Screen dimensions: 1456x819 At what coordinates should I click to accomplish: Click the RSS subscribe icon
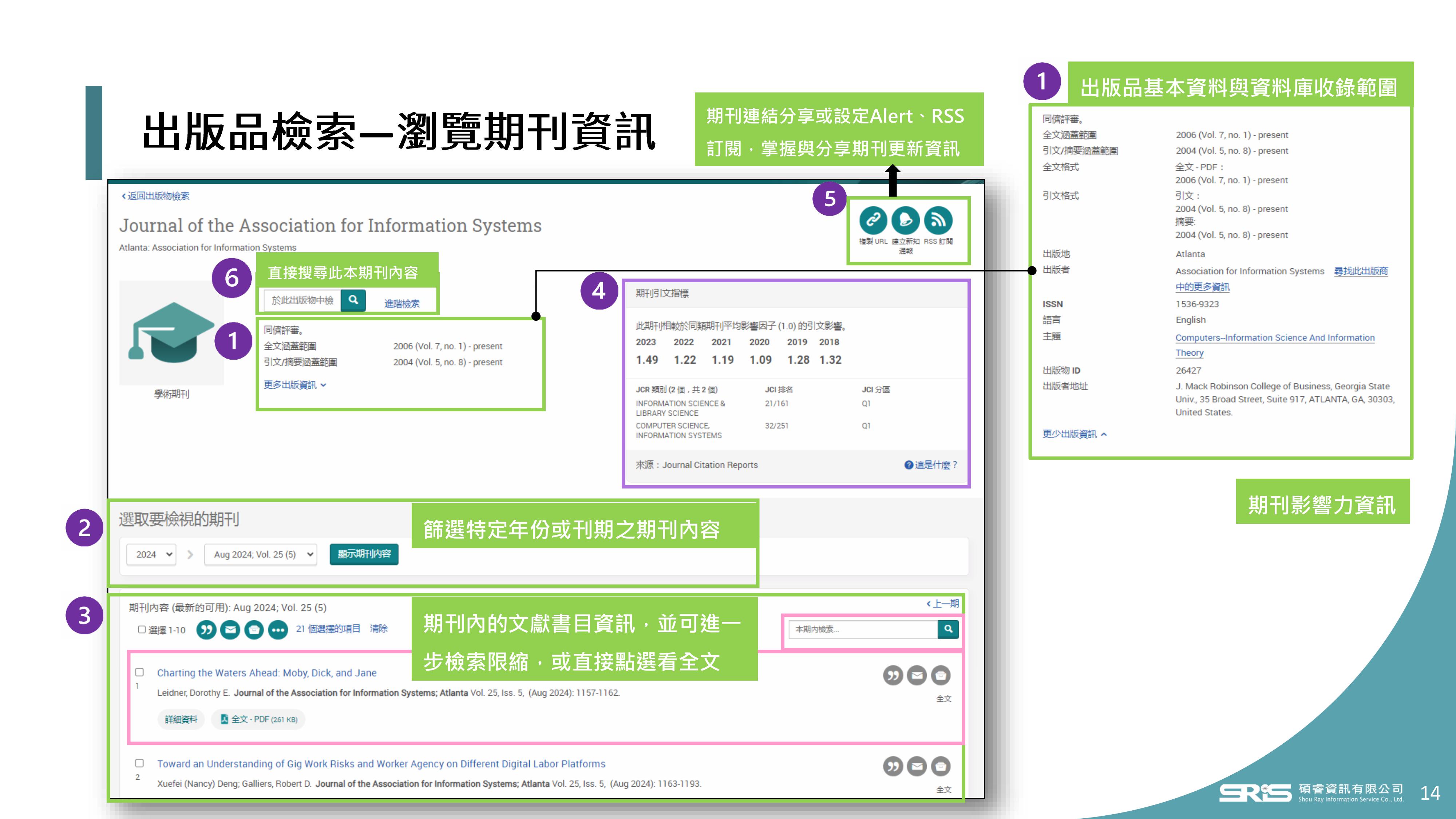click(x=938, y=220)
